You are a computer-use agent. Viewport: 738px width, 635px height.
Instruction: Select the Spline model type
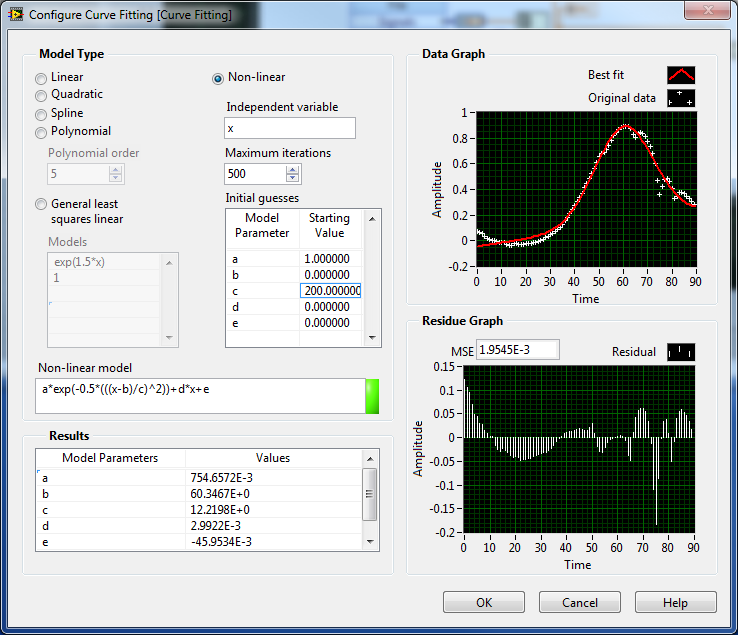click(41, 114)
